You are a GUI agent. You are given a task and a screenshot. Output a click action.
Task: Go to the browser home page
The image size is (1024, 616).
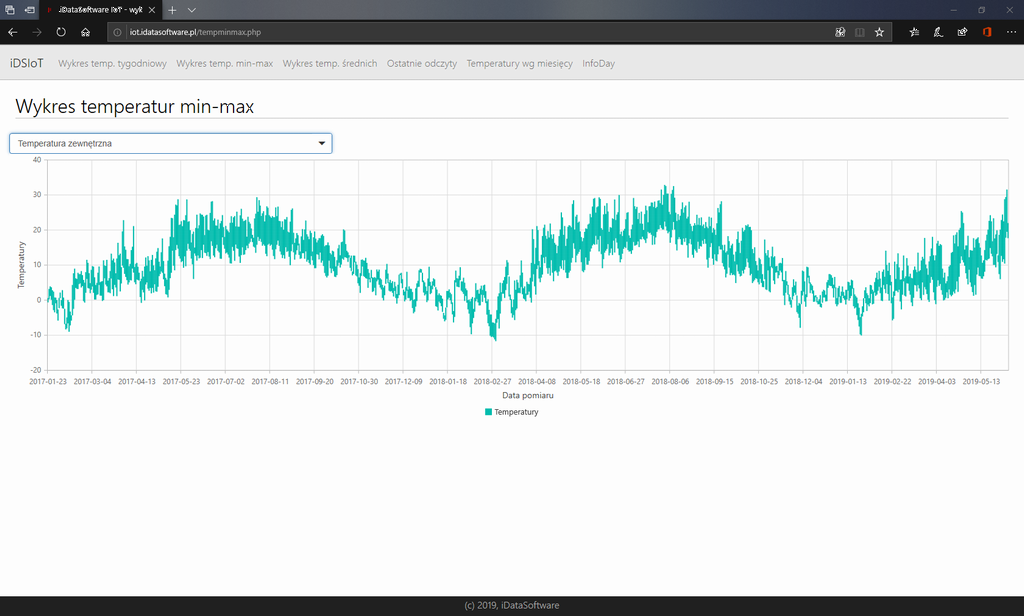point(86,32)
